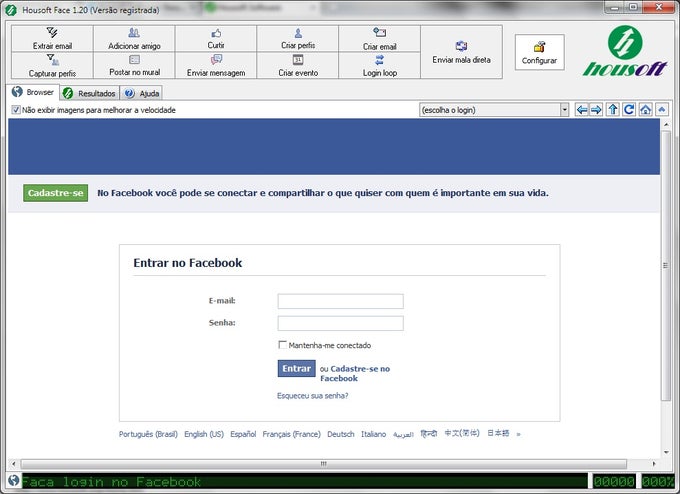Click the horizontal scrollbar thumb

point(324,464)
